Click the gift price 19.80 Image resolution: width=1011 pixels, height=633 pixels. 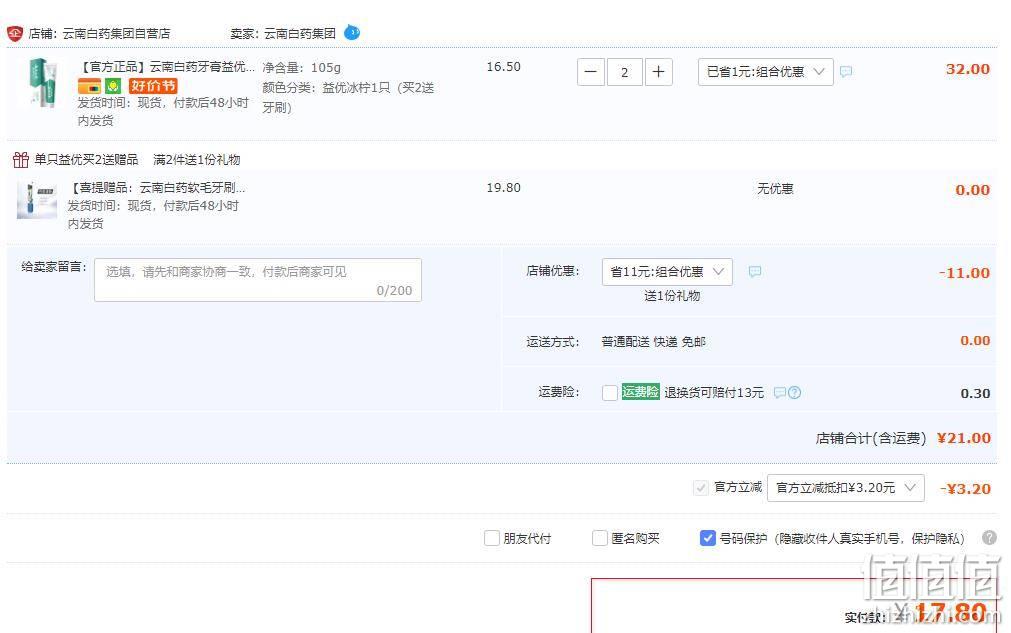click(x=504, y=188)
